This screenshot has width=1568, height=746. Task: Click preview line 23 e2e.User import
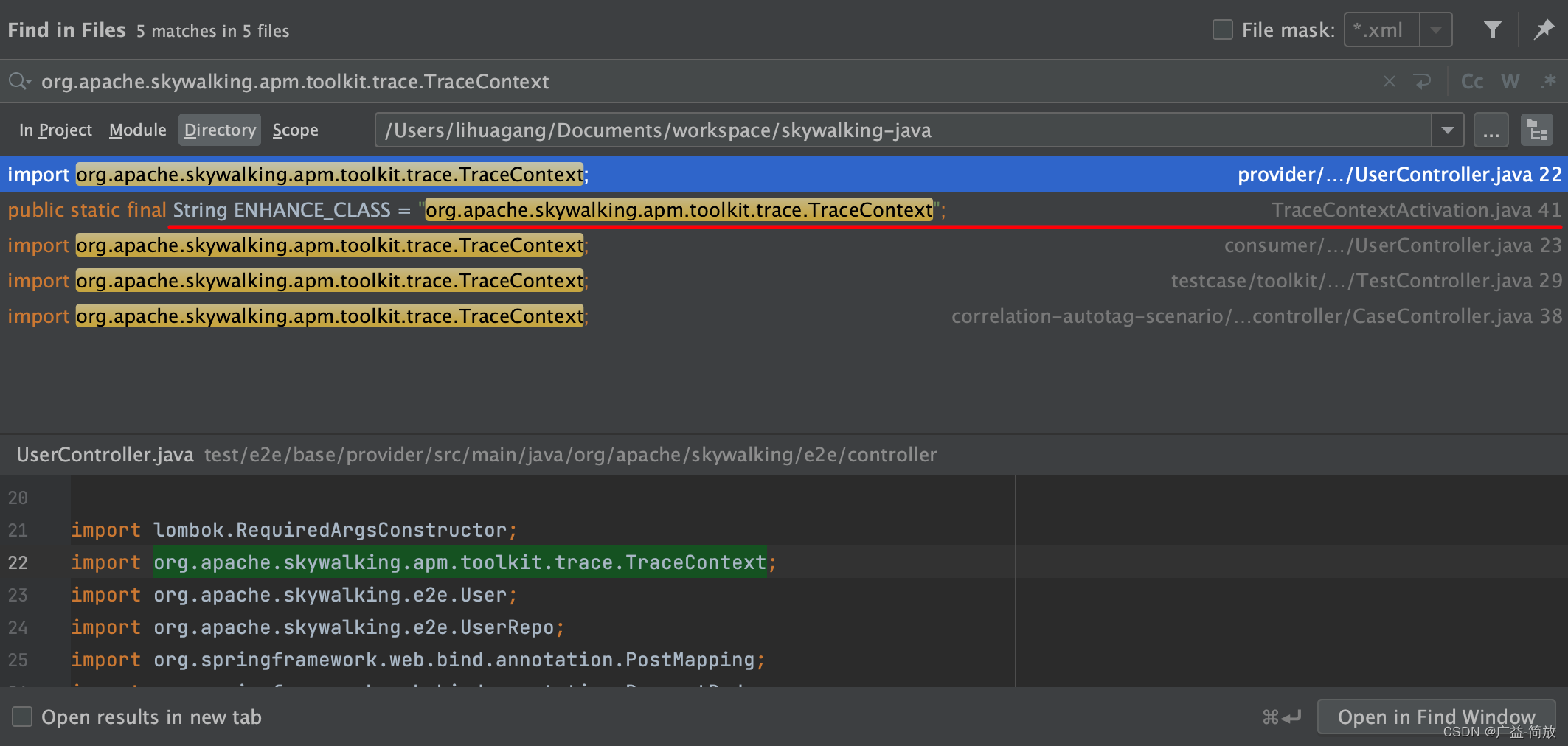pos(294,595)
